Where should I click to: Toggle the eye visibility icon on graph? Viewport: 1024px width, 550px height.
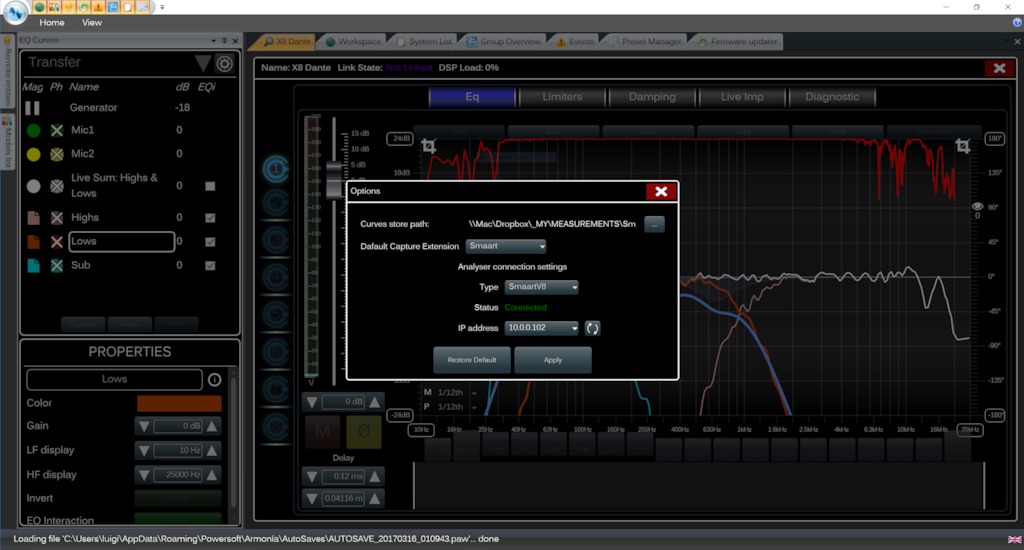click(x=977, y=206)
